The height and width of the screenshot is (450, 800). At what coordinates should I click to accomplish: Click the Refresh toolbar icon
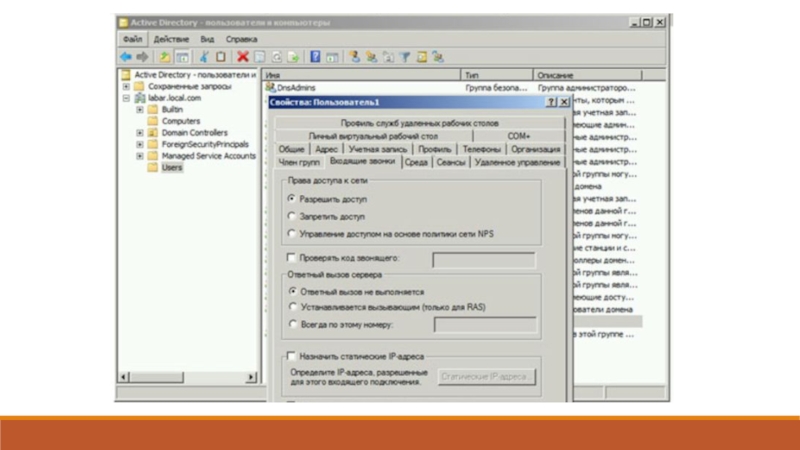[277, 57]
